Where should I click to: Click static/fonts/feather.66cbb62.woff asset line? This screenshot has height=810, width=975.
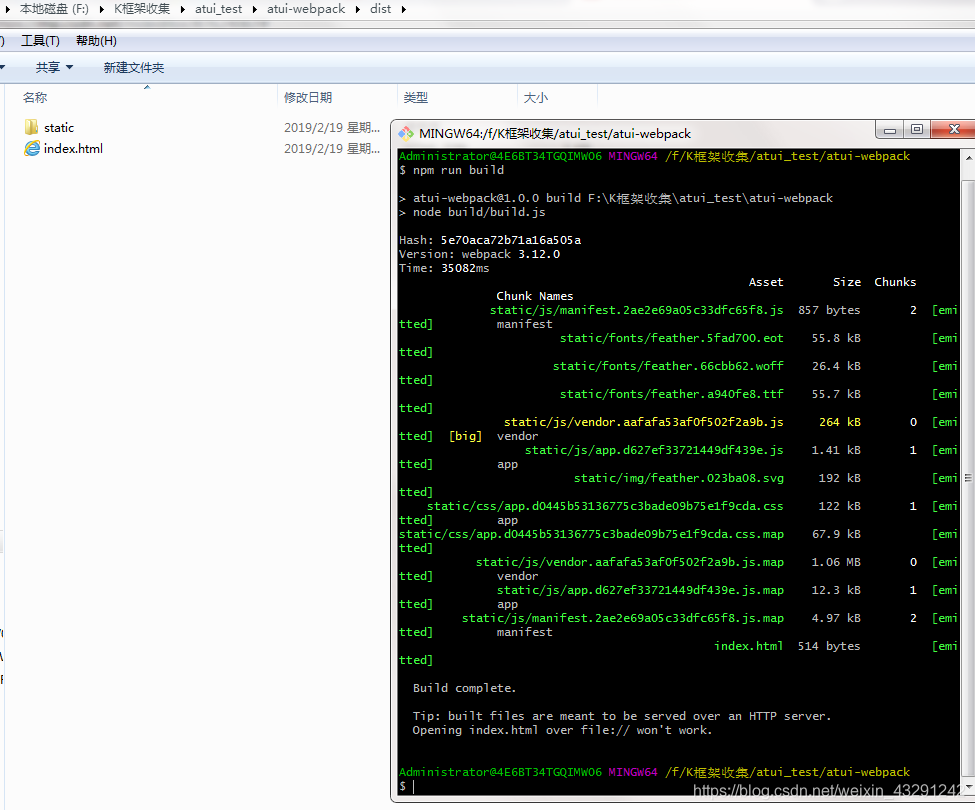[x=668, y=366]
